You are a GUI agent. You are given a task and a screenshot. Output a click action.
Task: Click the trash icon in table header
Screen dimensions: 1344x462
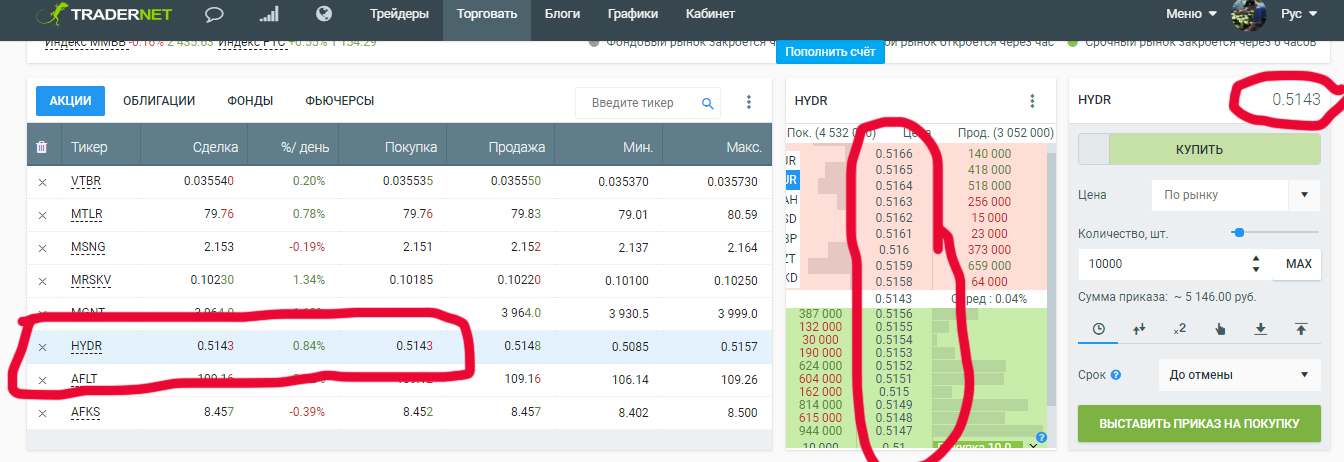tap(42, 147)
